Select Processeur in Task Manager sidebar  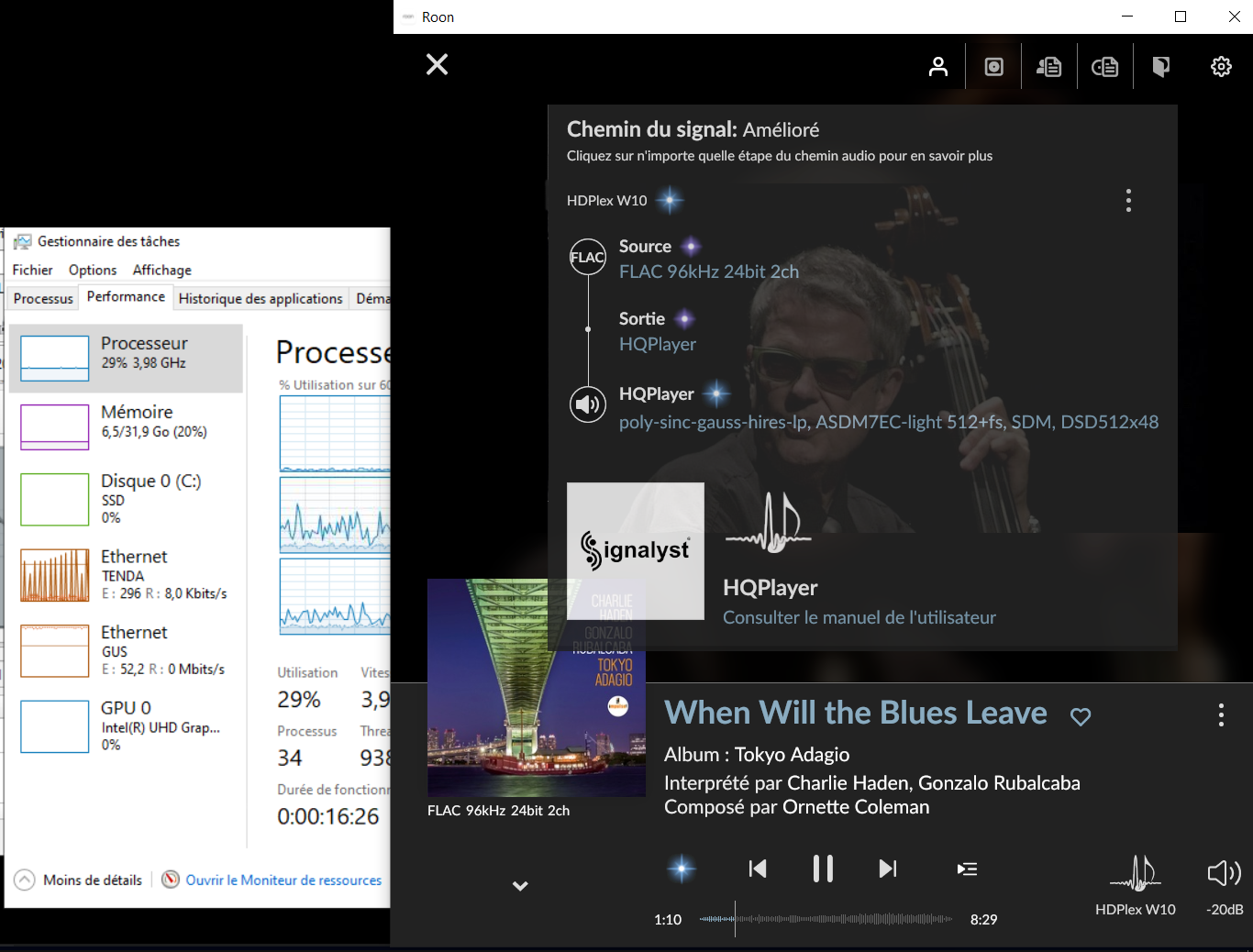tap(126, 359)
